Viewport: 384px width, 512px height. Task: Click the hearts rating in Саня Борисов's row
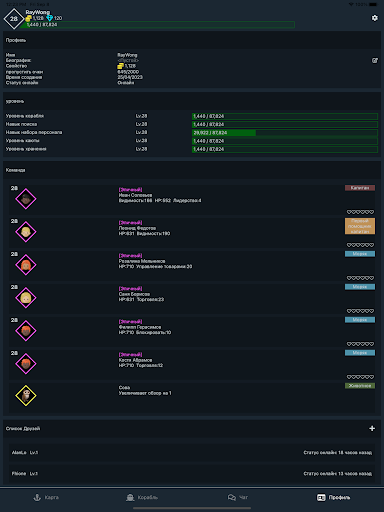[360, 311]
